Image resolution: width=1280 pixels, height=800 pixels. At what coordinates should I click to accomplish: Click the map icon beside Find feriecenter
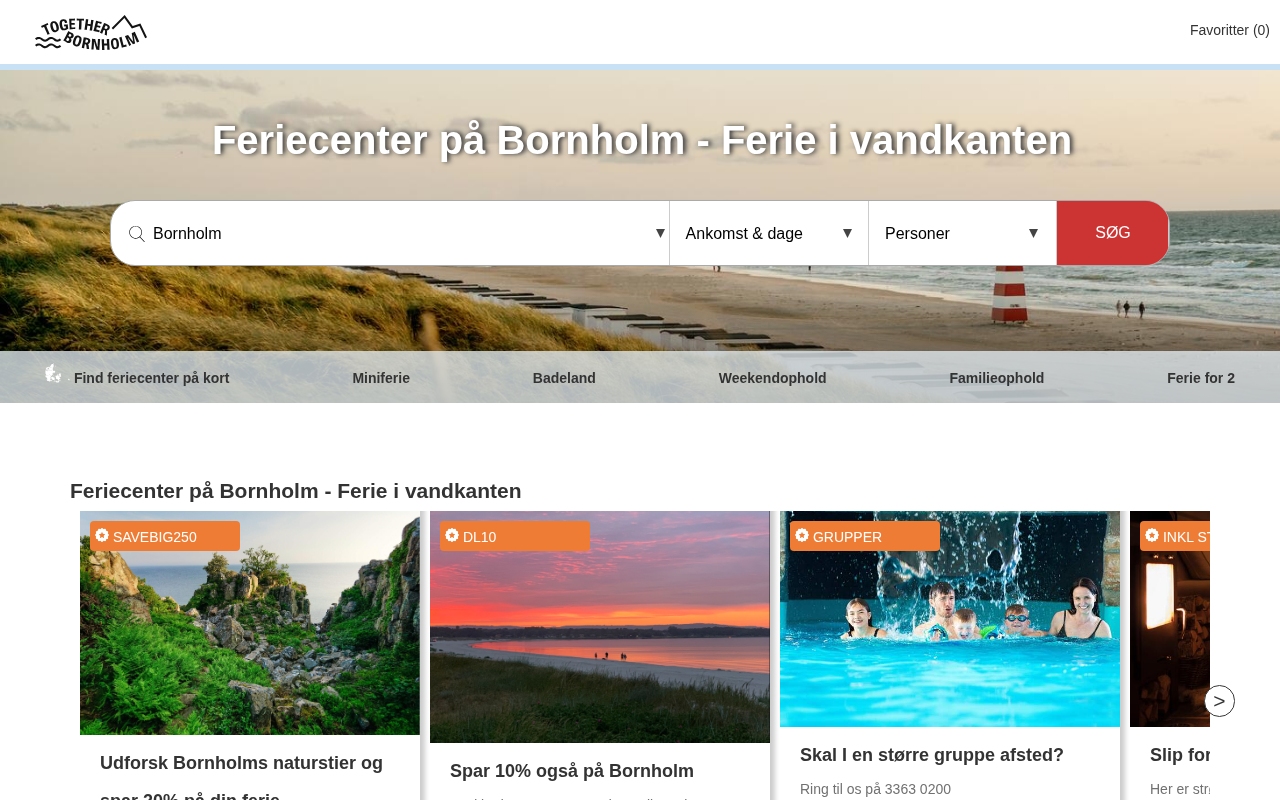pyautogui.click(x=53, y=373)
